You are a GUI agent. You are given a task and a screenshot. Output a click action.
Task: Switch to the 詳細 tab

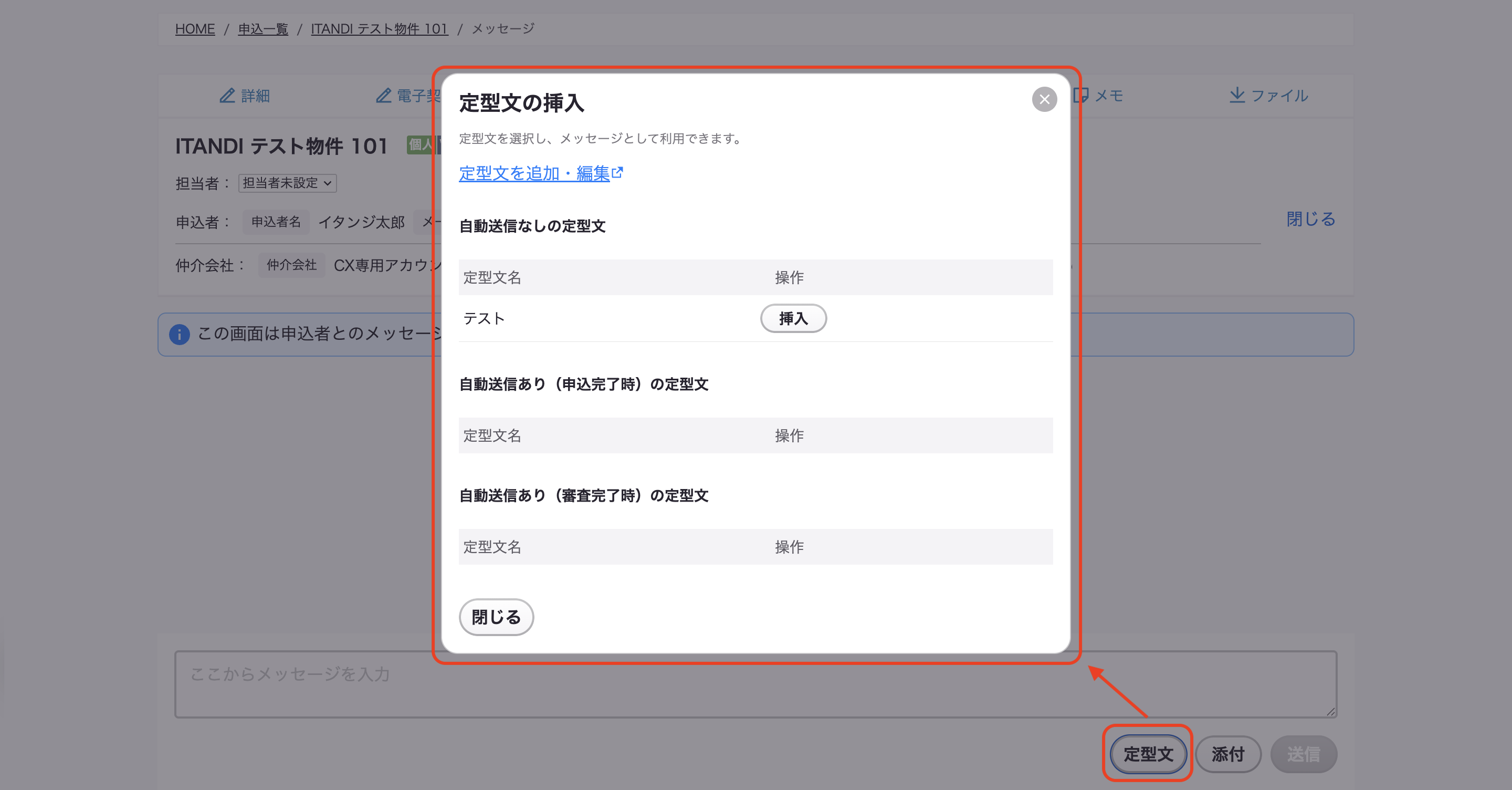(x=245, y=96)
